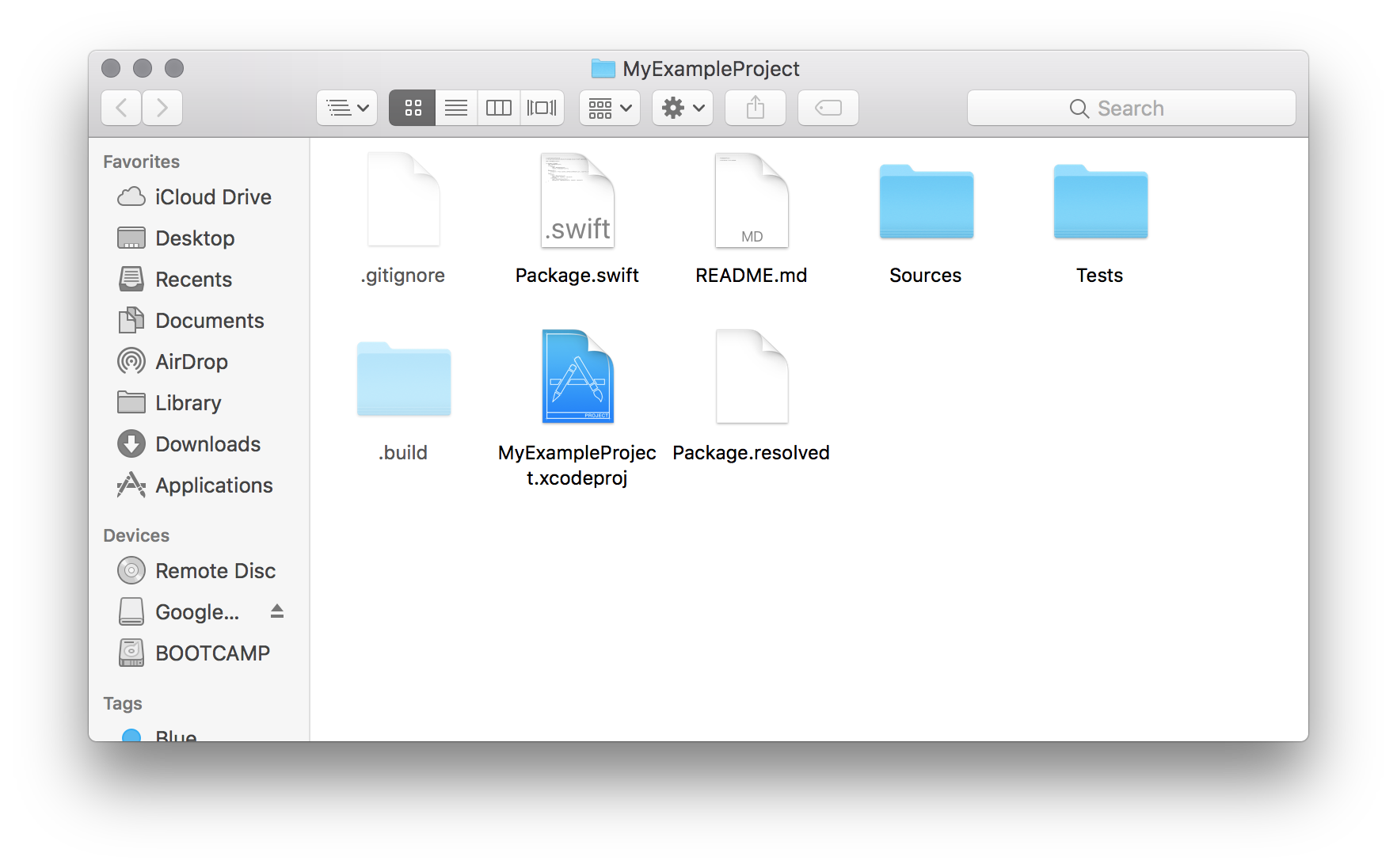
Task: Select the README.md file icon
Action: click(x=752, y=200)
